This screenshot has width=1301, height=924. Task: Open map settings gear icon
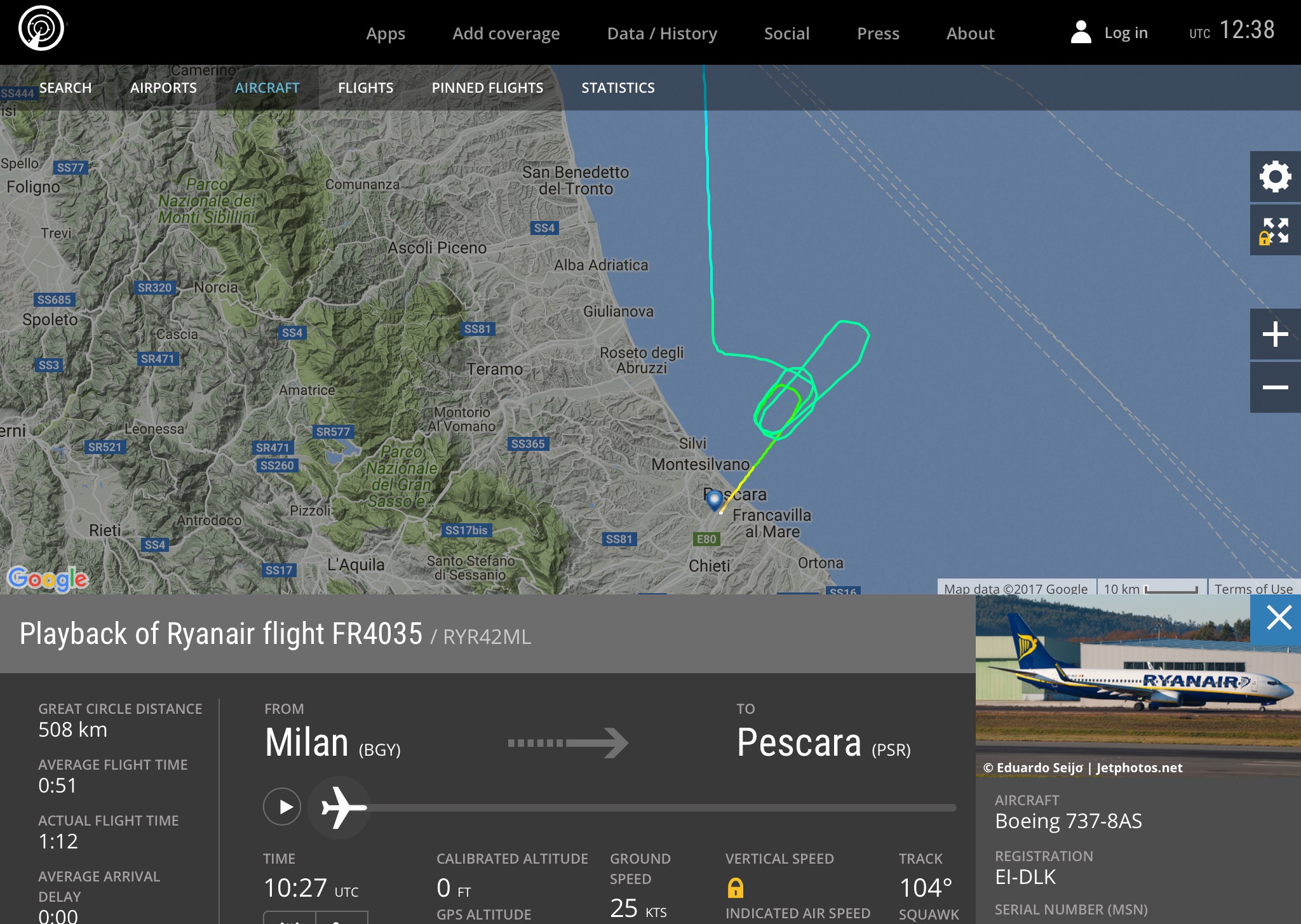(1275, 177)
